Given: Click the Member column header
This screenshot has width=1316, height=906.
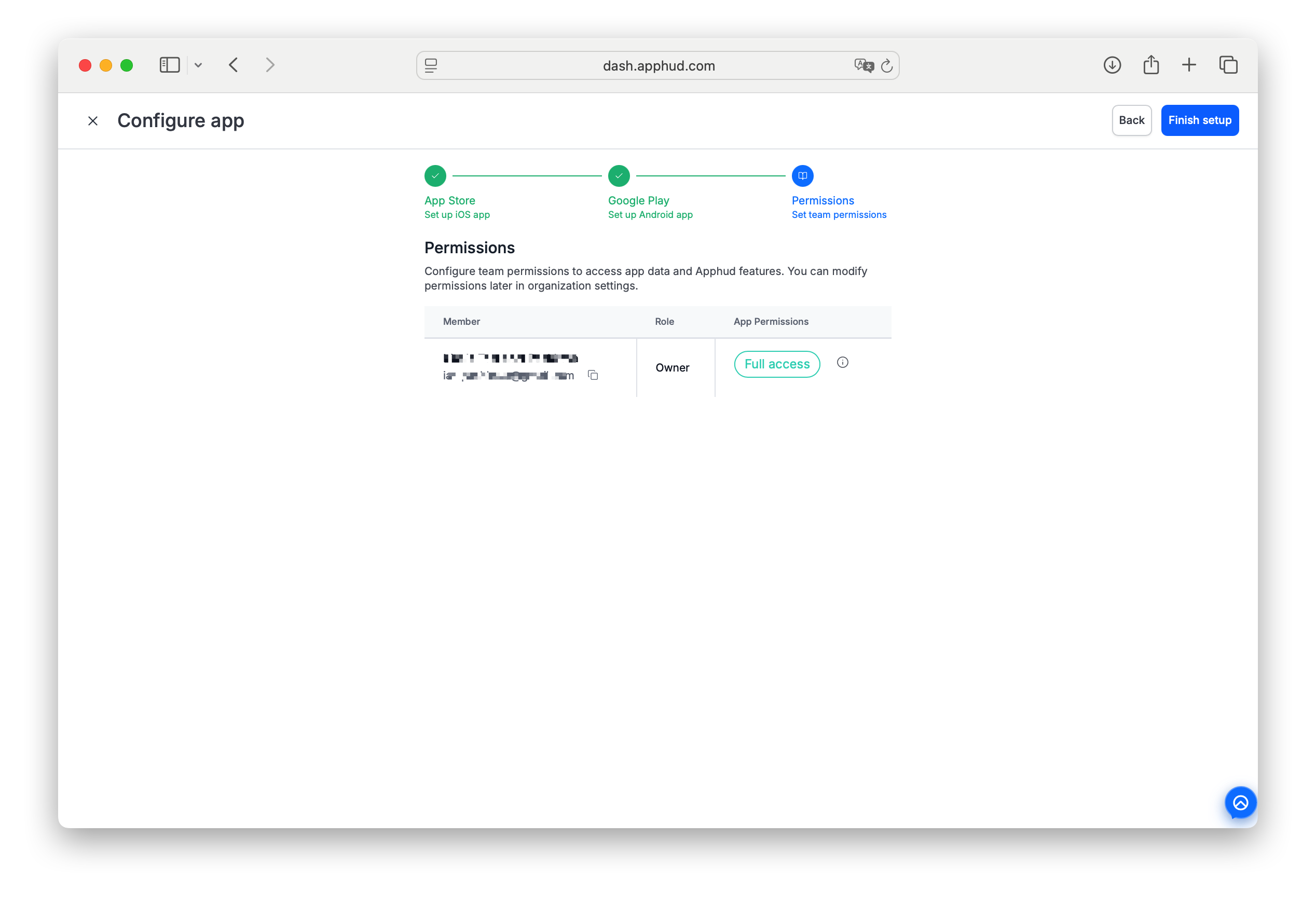Looking at the screenshot, I should [461, 321].
